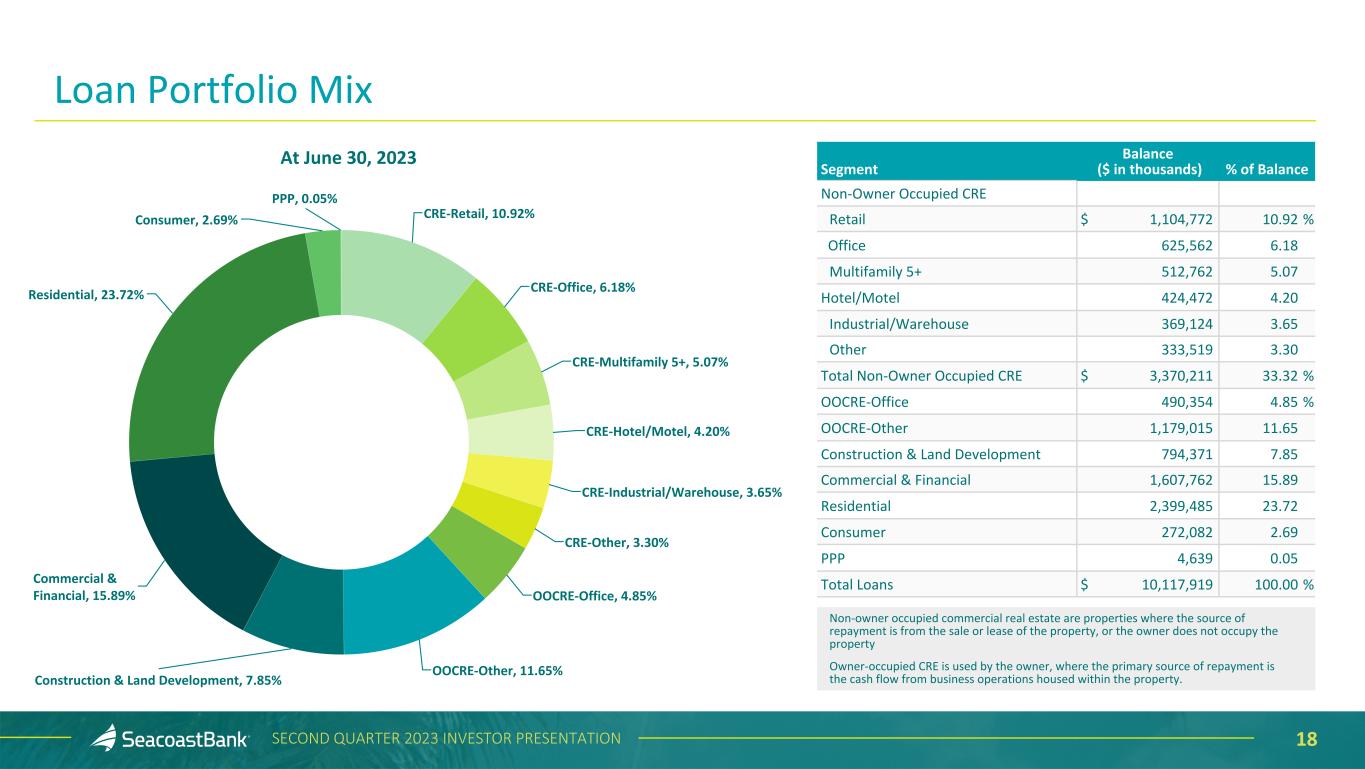This screenshot has height=769, width=1365.
Task: Select Second Quarter 2023 Investor Presentation footer text
Action: pos(447,739)
